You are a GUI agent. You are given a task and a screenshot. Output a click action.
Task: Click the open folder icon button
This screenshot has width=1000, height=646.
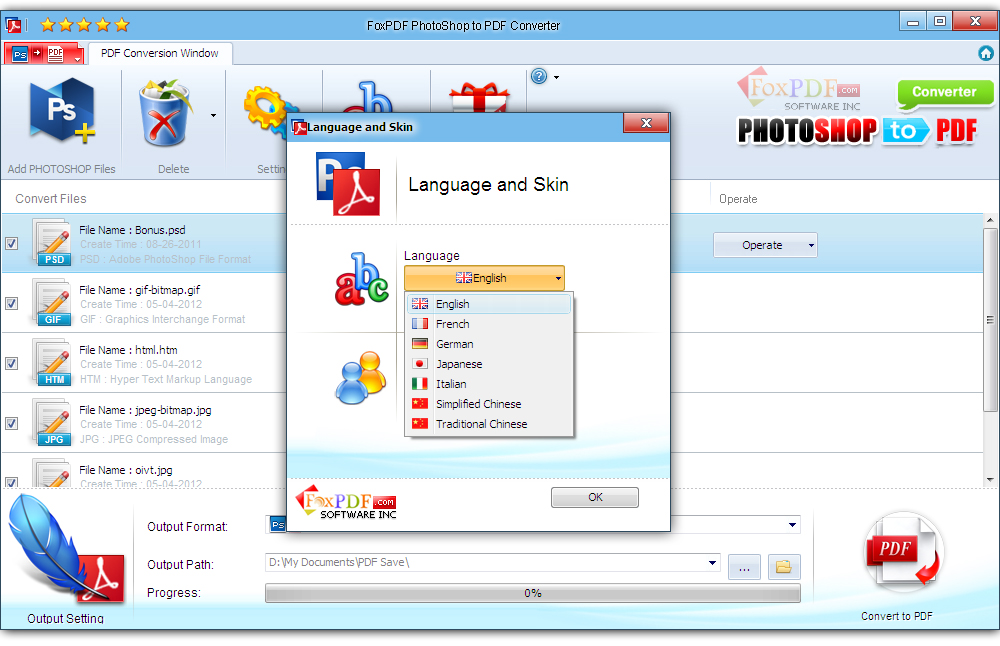pos(784,567)
